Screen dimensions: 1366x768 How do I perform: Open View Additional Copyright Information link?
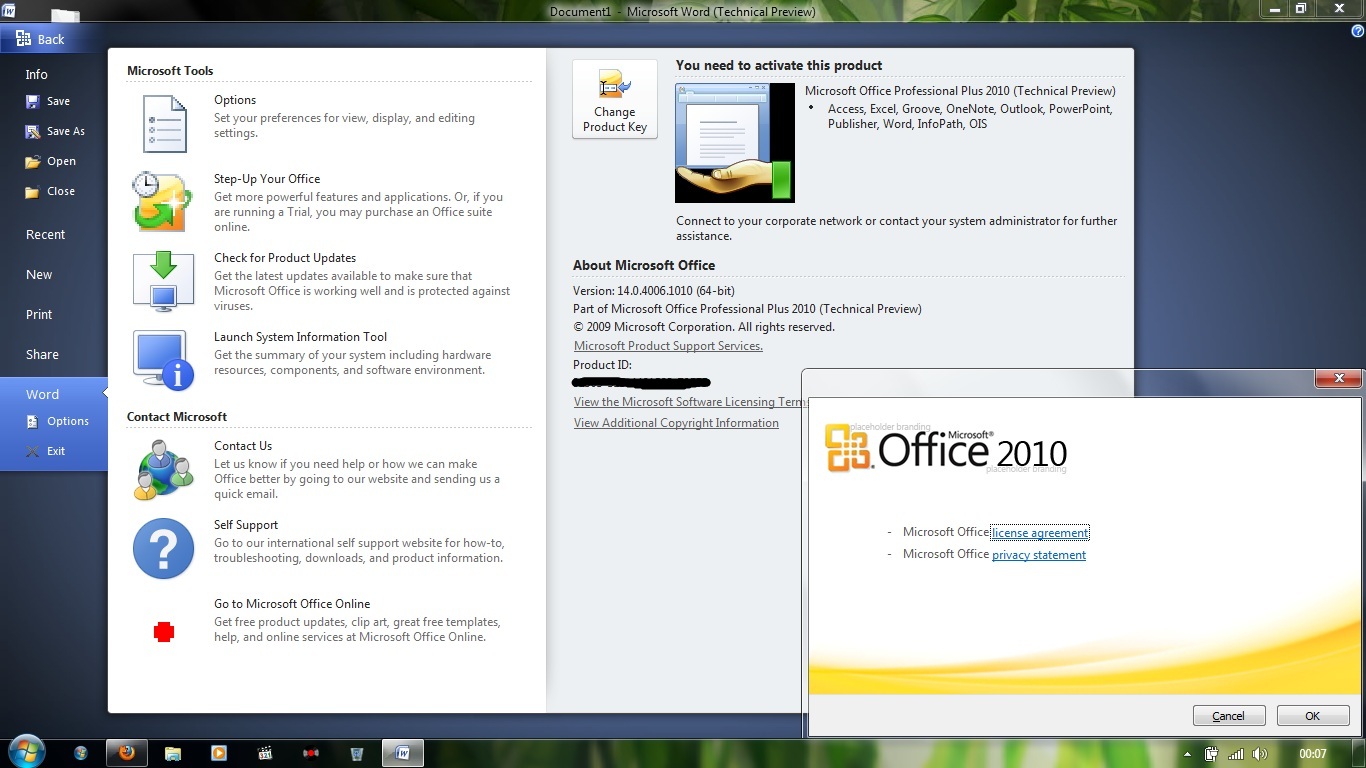(x=676, y=423)
